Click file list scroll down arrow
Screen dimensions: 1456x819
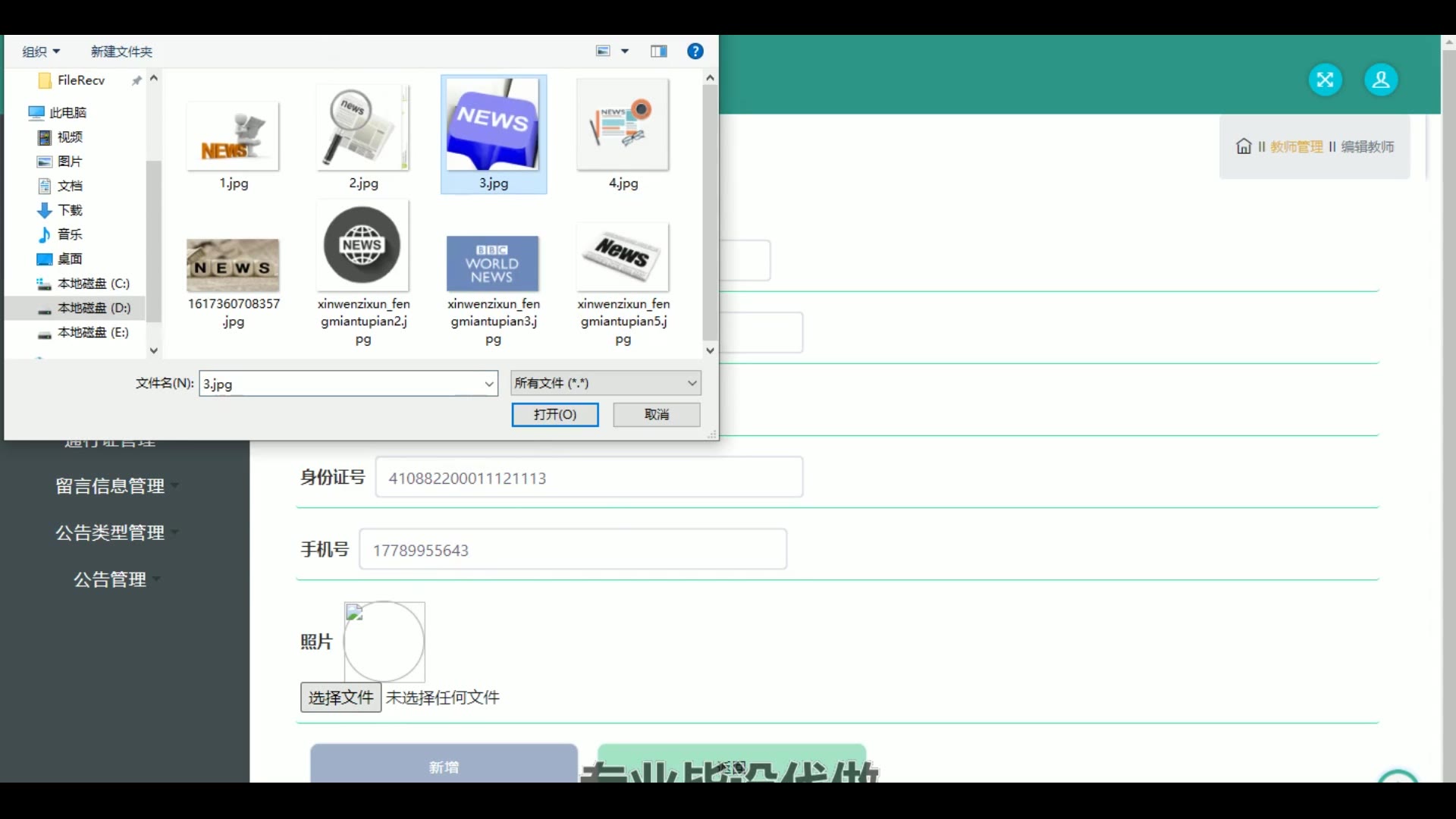[x=710, y=350]
